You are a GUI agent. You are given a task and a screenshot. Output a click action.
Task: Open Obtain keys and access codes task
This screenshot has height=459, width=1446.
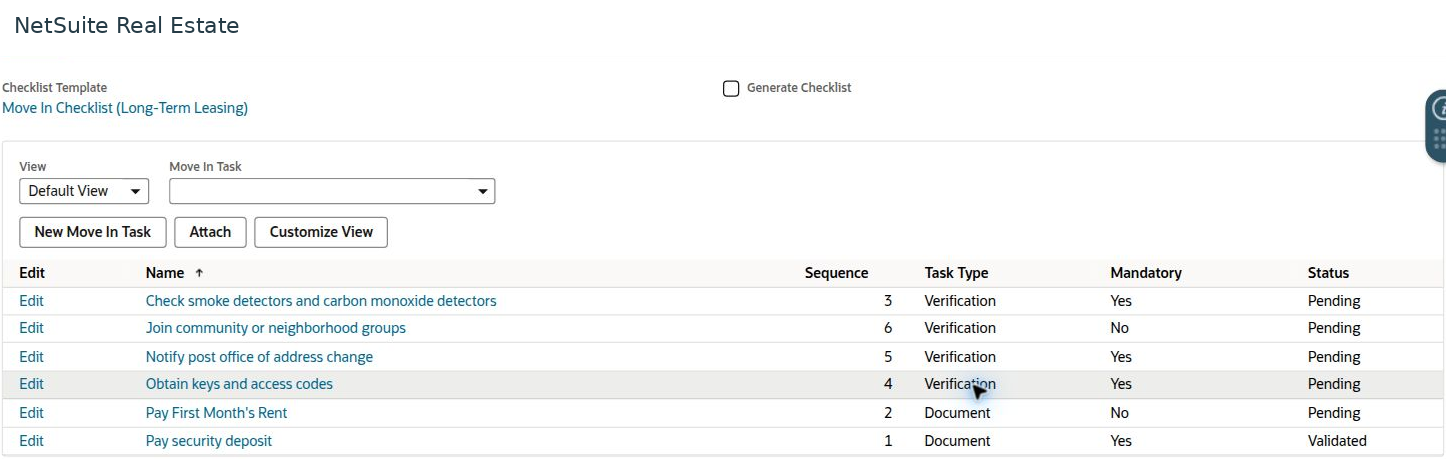(239, 384)
